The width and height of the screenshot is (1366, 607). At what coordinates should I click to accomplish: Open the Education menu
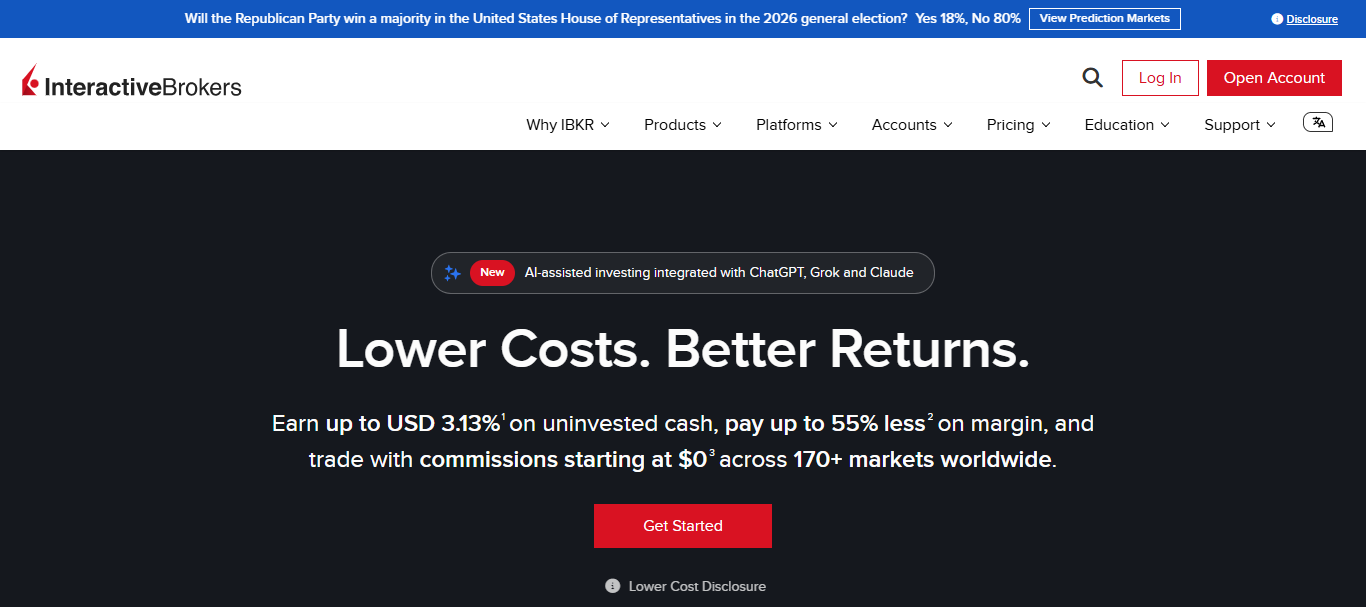coord(1127,125)
